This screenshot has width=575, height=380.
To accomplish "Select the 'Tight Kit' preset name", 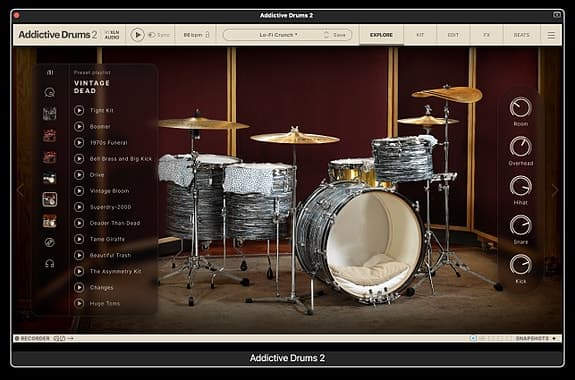I will click(x=102, y=110).
